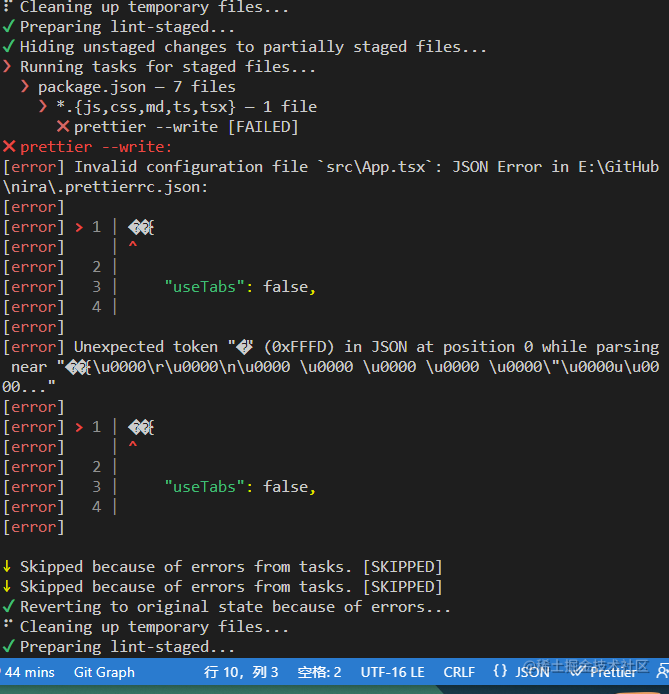Image resolution: width=669 pixels, height=694 pixels.
Task: Open the src\App.tsx path in the error message
Action: pyautogui.click(x=375, y=167)
